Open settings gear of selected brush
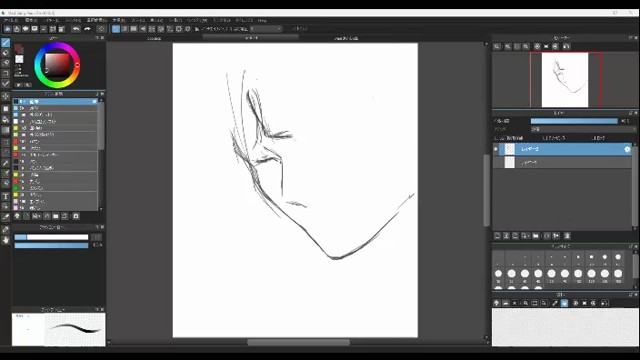 95,101
